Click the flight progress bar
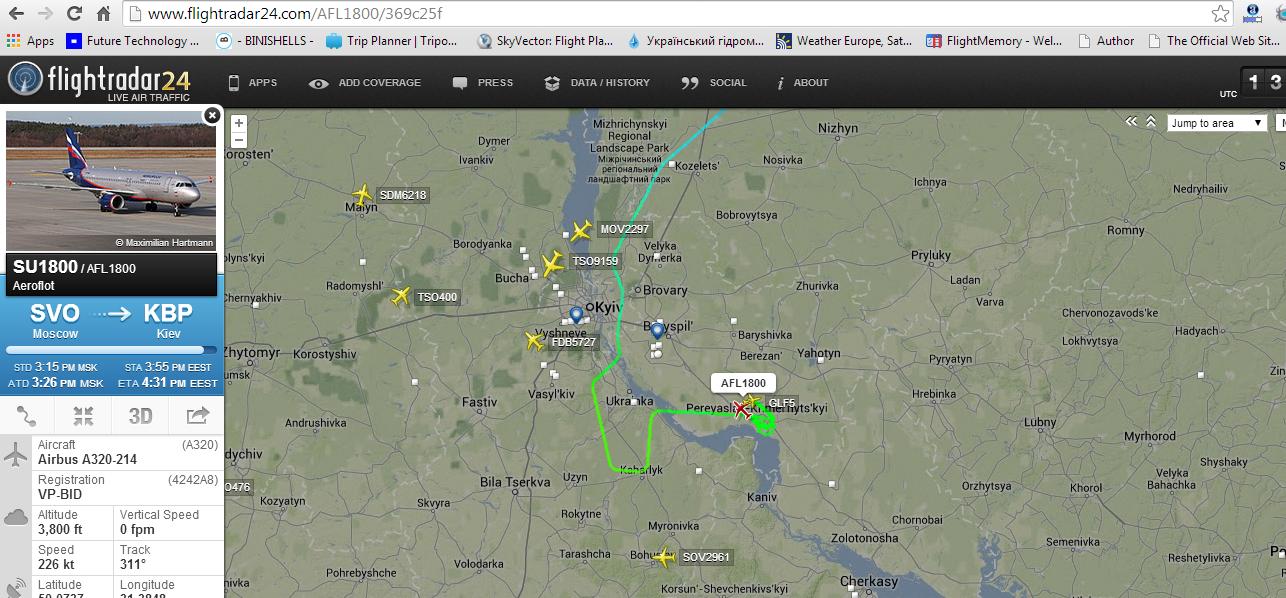Image resolution: width=1286 pixels, height=598 pixels. [x=111, y=350]
